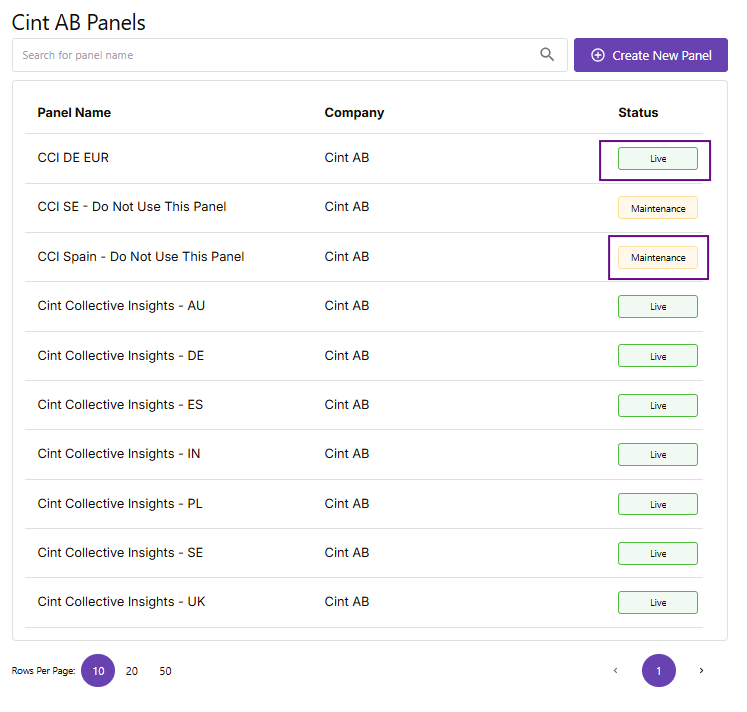Screen dimensions: 747x712
Task: Click Live status of Collective Insights - AU
Action: point(658,307)
